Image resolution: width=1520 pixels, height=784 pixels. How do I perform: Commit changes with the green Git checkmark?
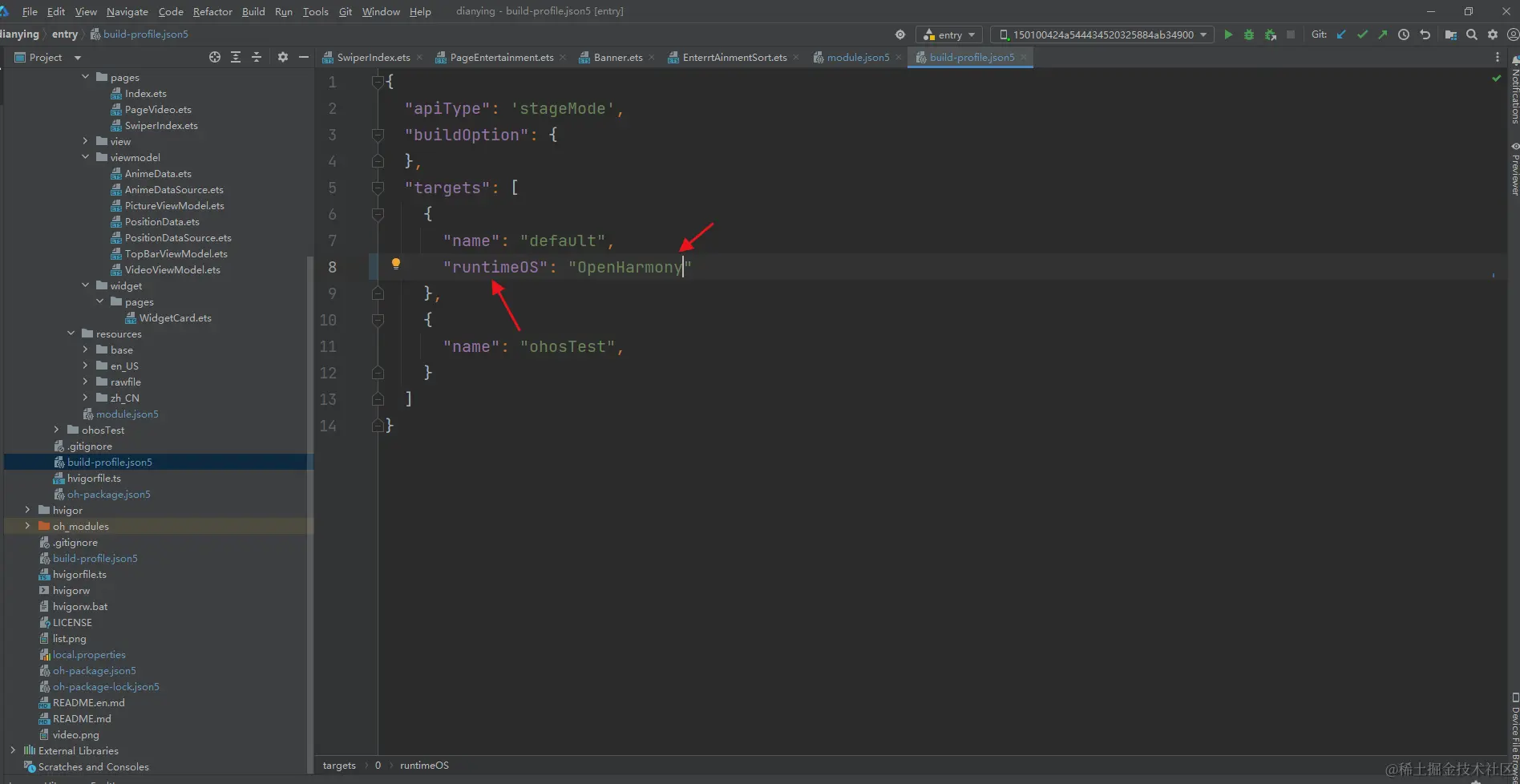click(x=1362, y=34)
